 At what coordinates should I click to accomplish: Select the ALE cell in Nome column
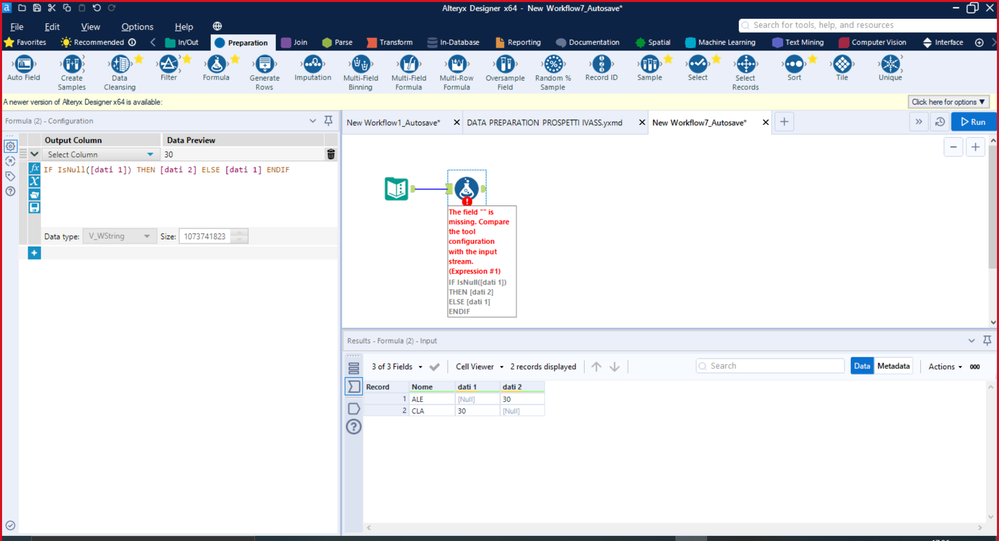pyautogui.click(x=431, y=399)
